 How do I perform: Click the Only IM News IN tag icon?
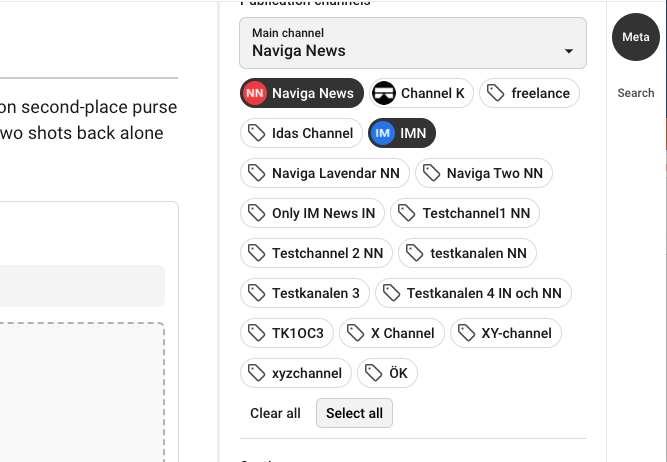[256, 213]
